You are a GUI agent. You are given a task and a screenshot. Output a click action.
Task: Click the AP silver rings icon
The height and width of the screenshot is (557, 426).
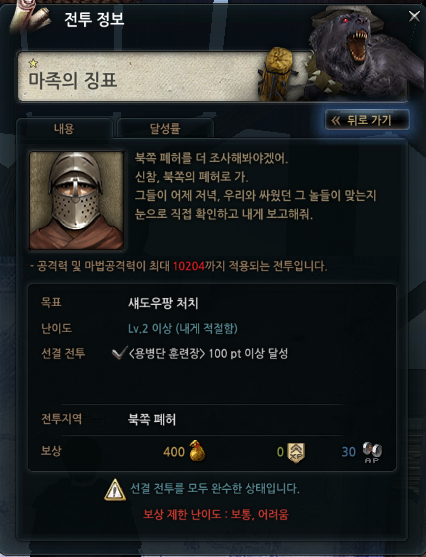[x=372, y=452]
